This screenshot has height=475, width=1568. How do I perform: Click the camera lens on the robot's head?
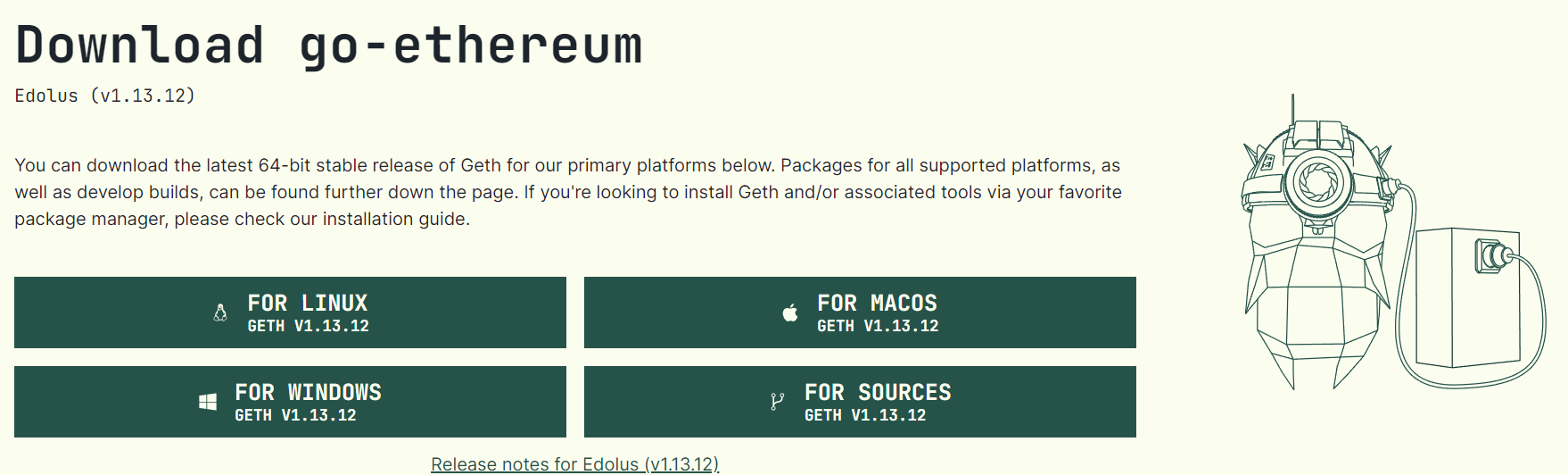(x=1315, y=181)
